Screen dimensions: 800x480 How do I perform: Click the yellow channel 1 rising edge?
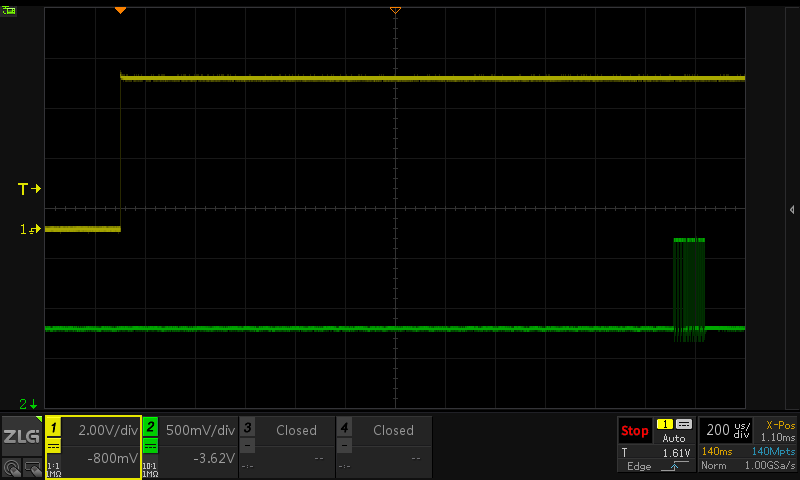120,152
